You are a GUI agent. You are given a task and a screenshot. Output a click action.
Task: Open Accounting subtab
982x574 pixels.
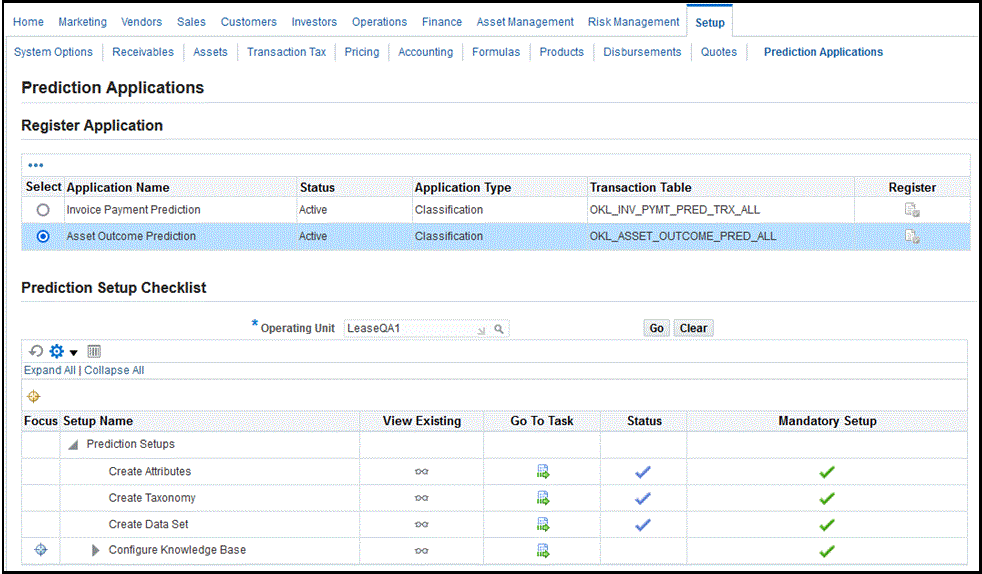point(425,52)
